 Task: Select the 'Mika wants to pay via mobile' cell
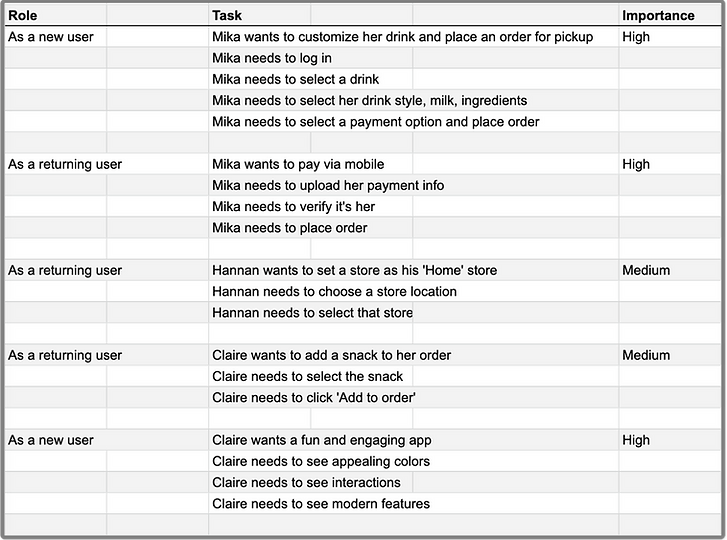tap(298, 164)
